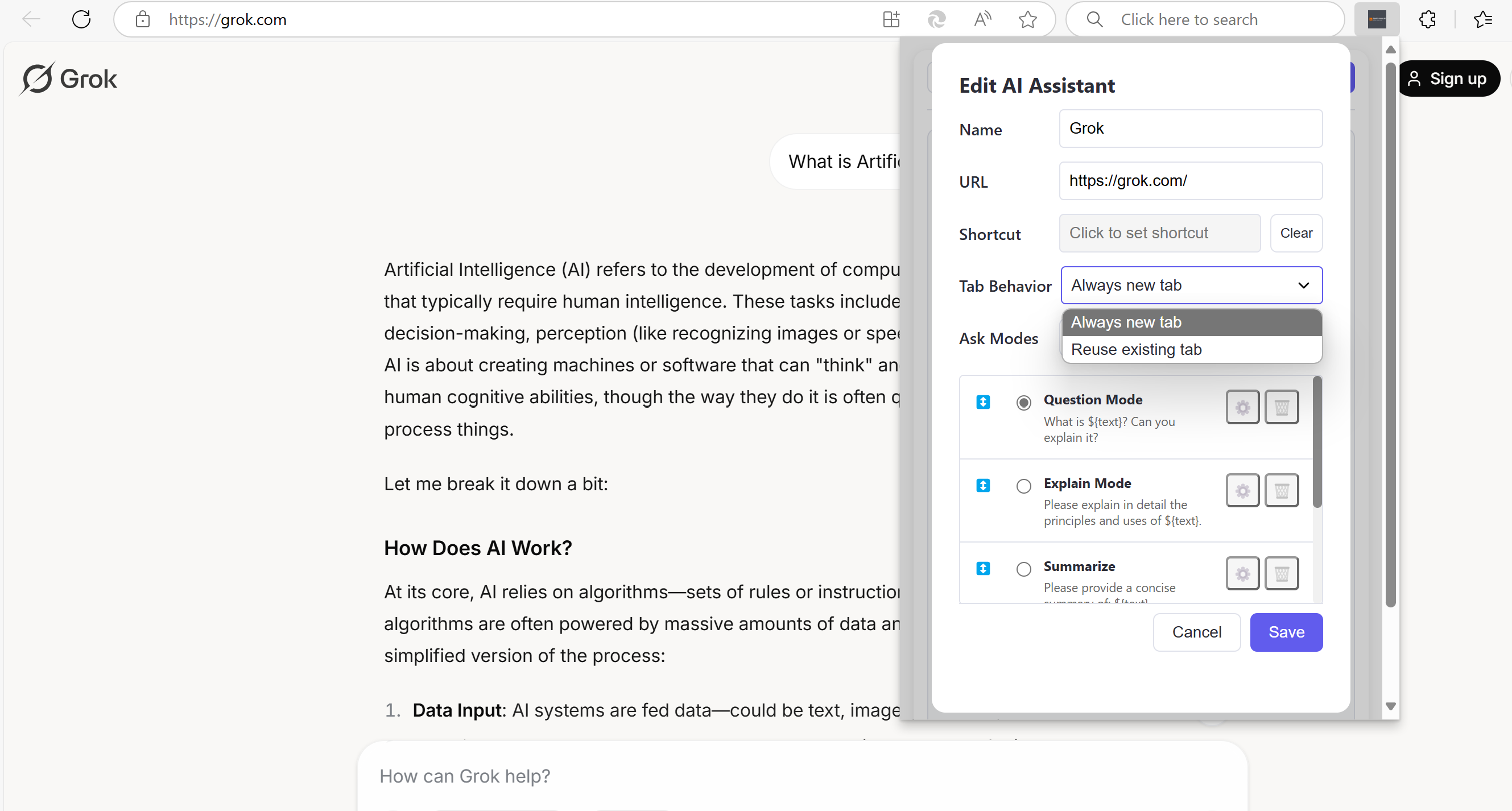Click the What is Artifi message bubble
This screenshot has height=811, width=1512.
click(835, 161)
